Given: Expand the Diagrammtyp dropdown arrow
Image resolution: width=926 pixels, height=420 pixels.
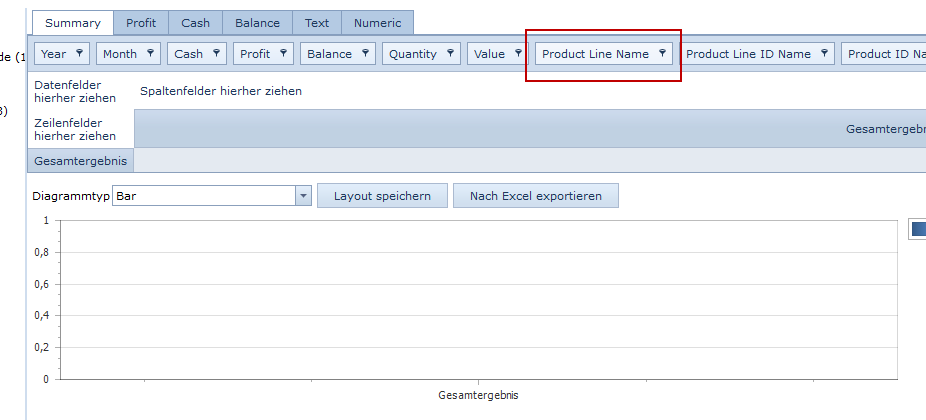Looking at the screenshot, I should tap(303, 196).
